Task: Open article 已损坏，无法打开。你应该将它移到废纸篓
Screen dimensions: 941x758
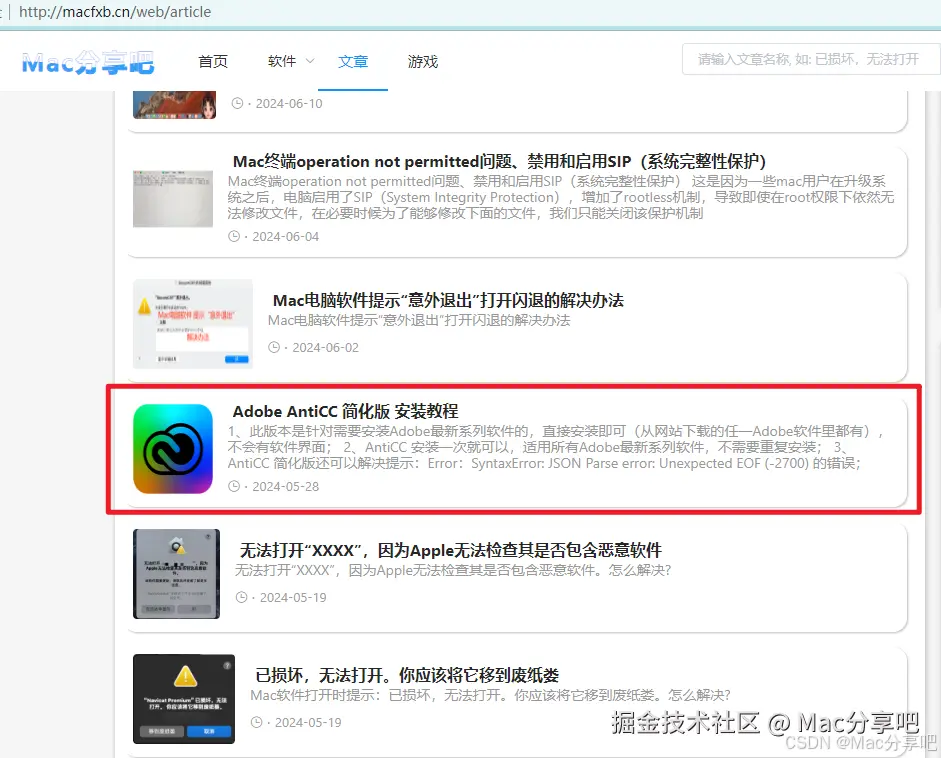Action: 407,675
